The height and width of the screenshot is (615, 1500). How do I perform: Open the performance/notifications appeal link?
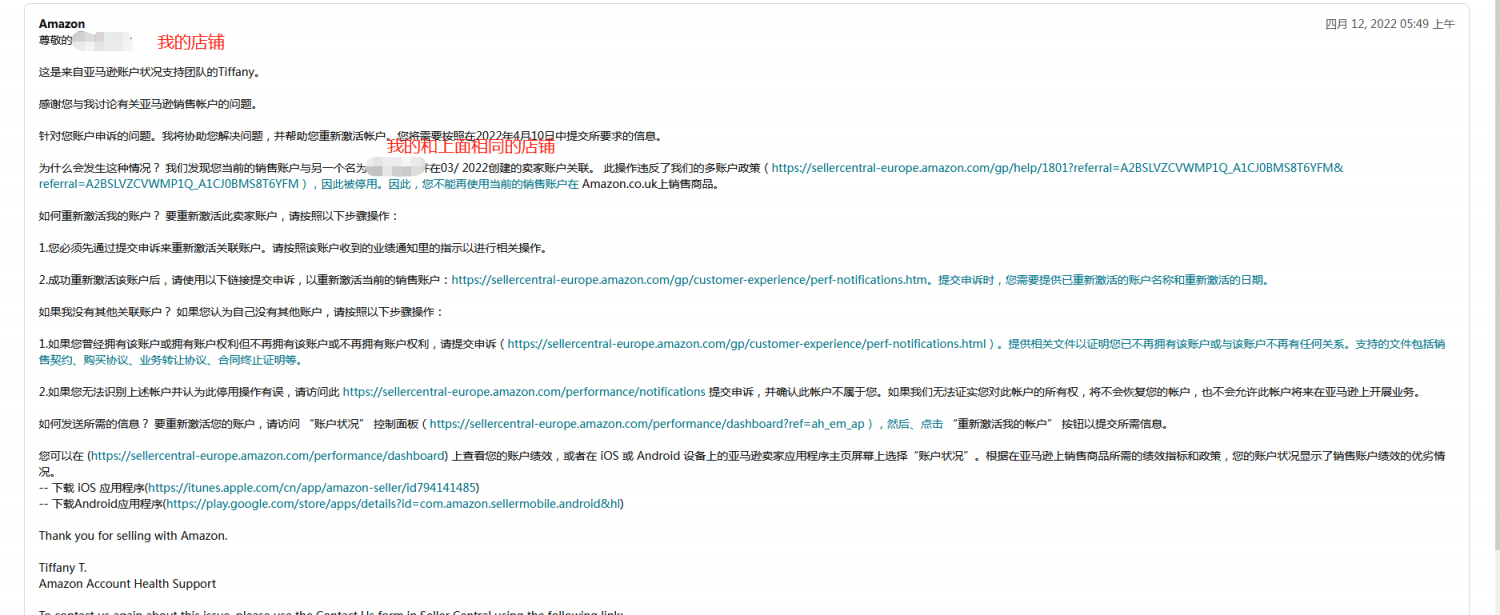pyautogui.click(x=524, y=392)
